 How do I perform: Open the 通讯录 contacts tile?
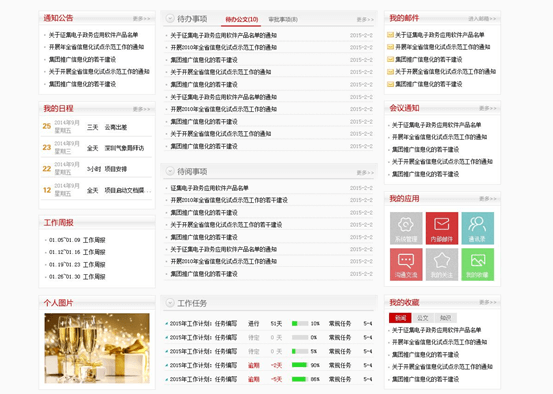click(478, 228)
